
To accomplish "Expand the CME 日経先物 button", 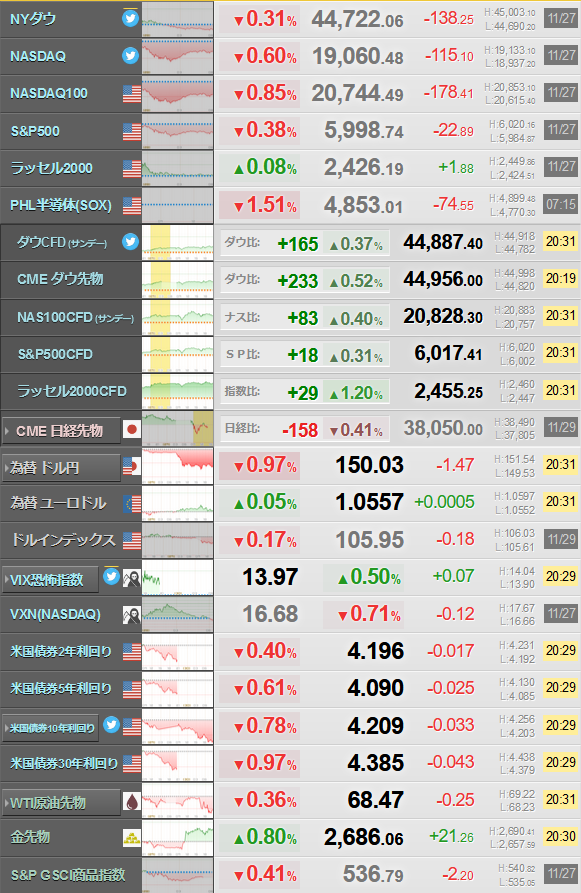I will tap(61, 431).
